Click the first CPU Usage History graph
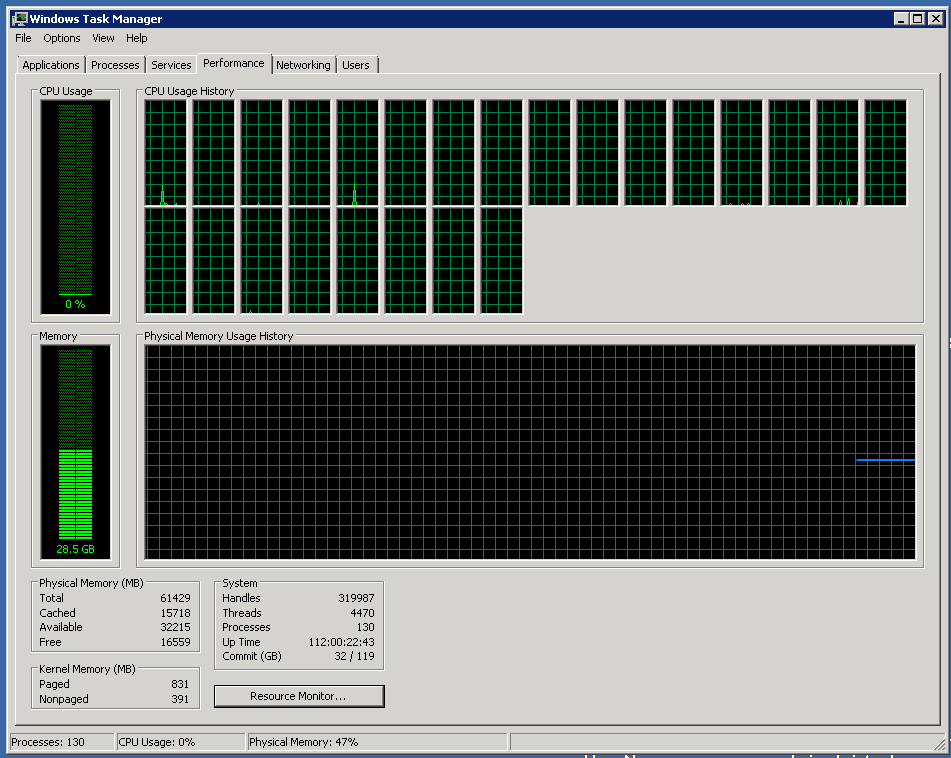951x758 pixels. pyautogui.click(x=165, y=152)
